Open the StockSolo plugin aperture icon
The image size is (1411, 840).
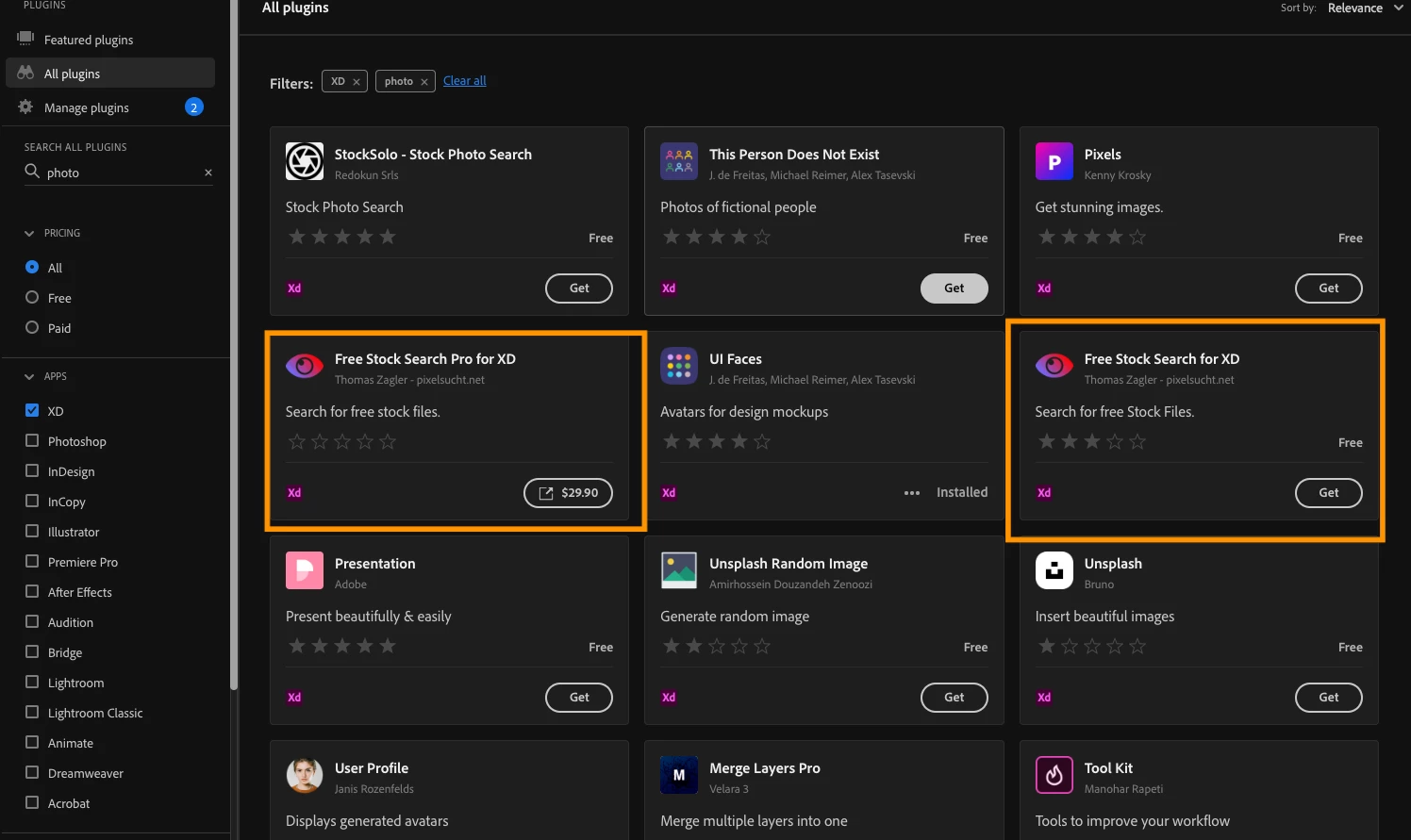point(305,161)
